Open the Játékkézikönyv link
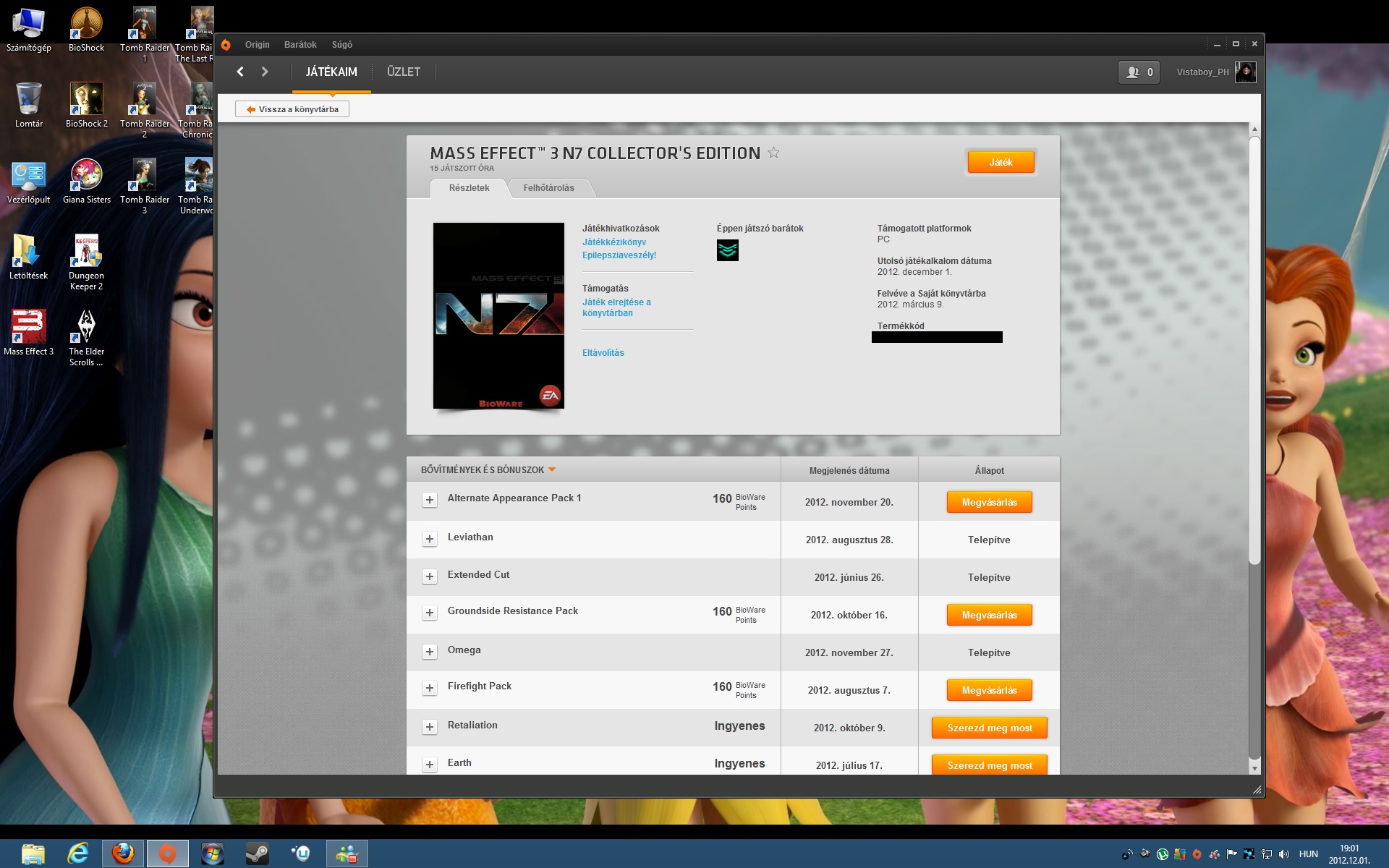 [x=614, y=242]
